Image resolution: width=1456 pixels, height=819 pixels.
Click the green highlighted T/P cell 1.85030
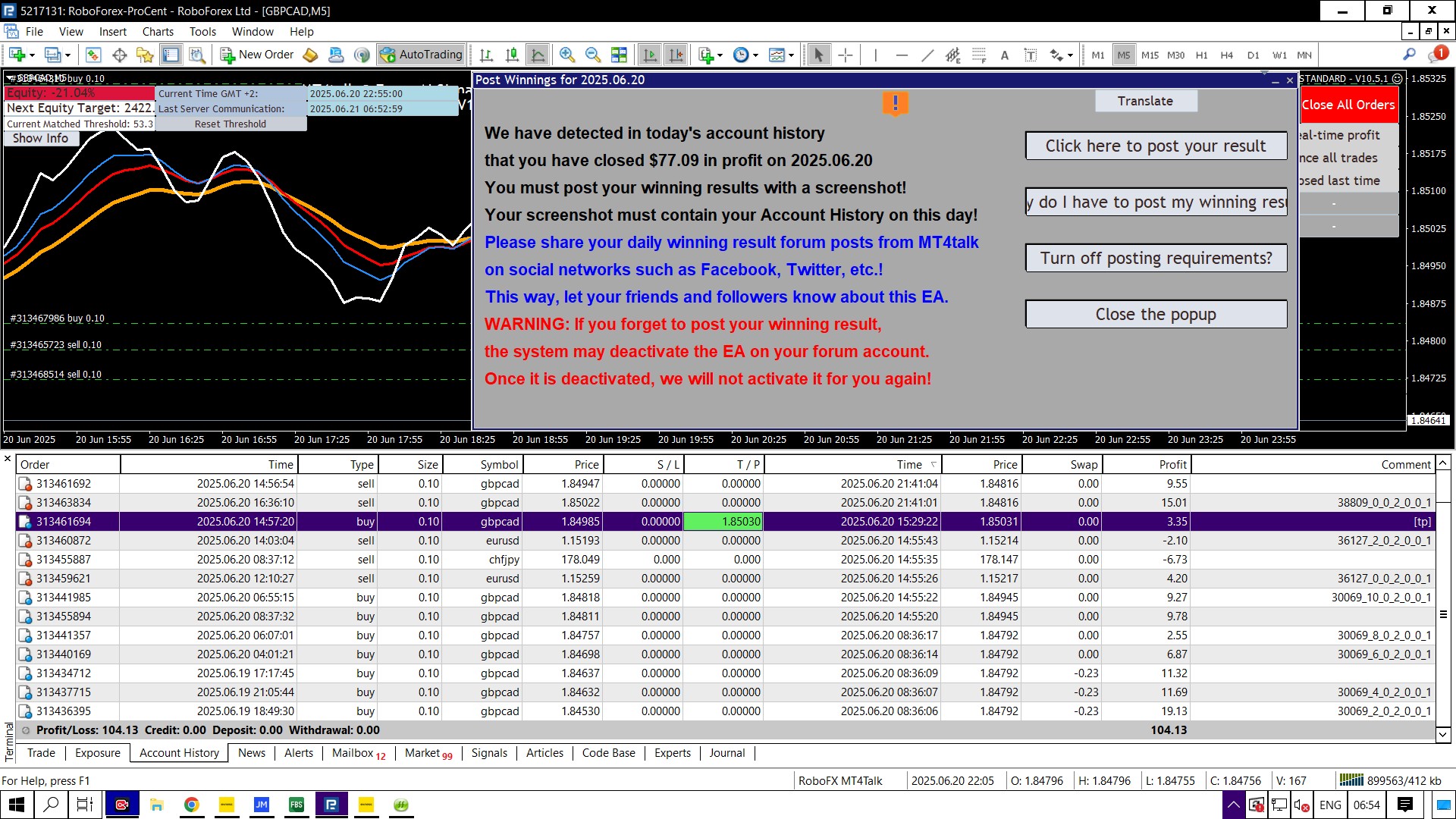click(x=723, y=522)
